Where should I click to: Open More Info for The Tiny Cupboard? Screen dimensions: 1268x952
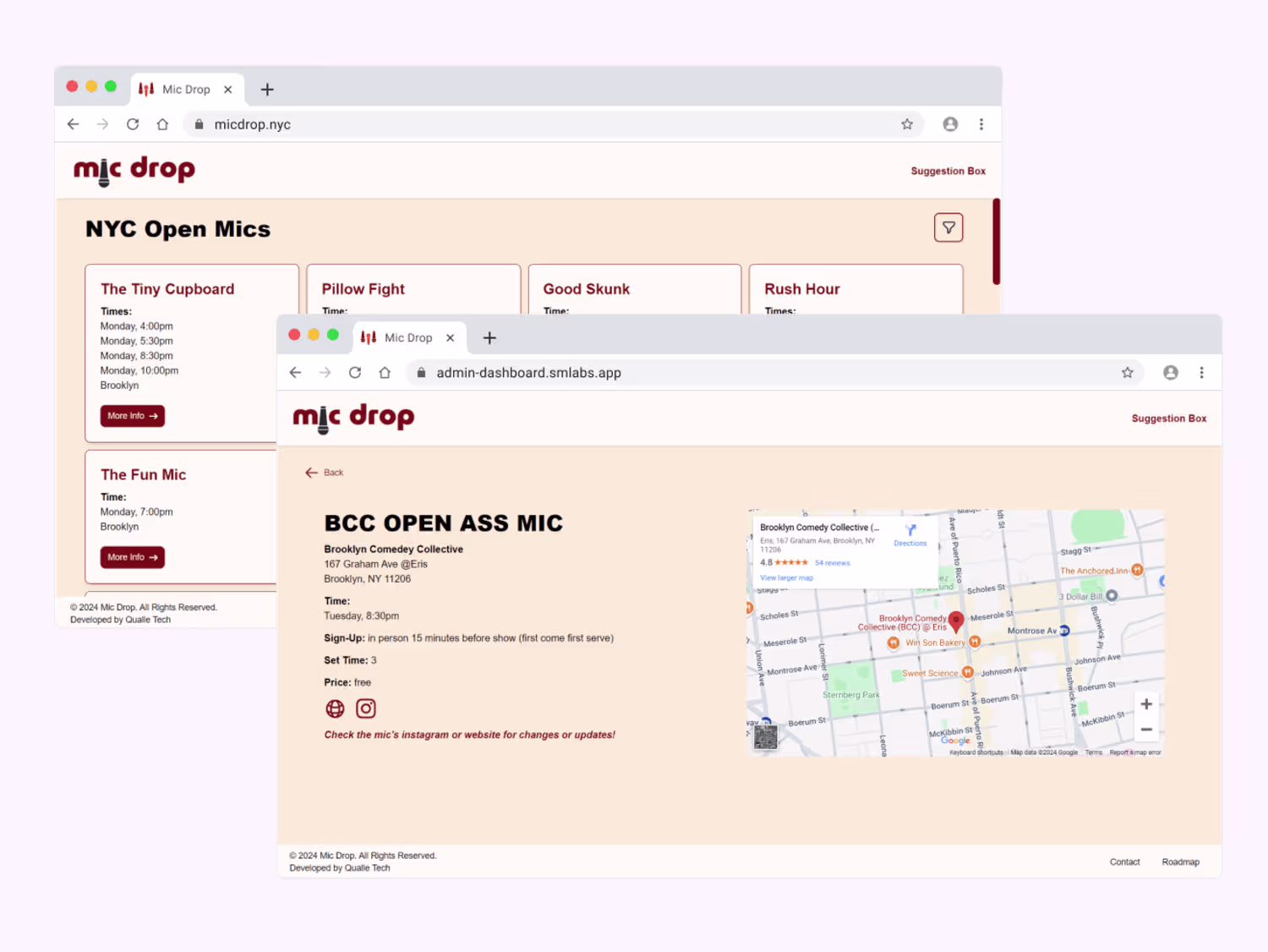pyautogui.click(x=133, y=416)
